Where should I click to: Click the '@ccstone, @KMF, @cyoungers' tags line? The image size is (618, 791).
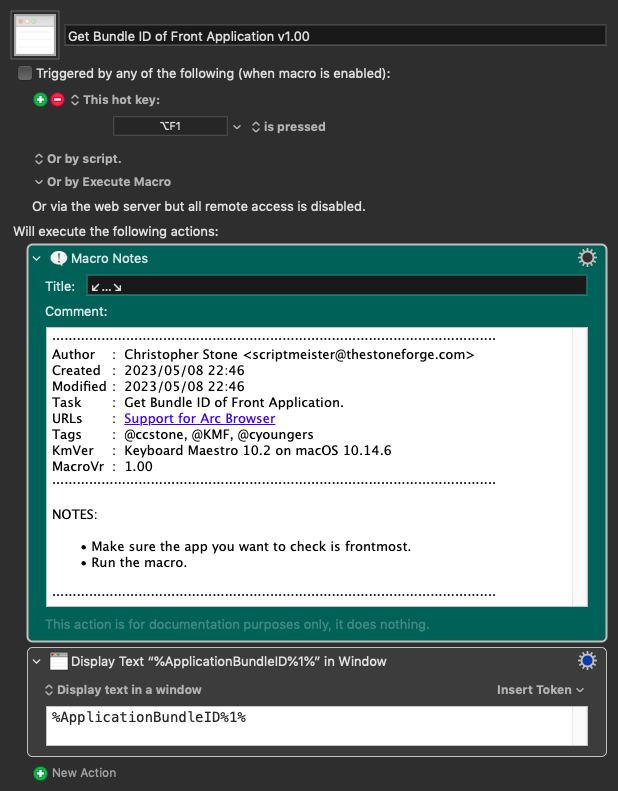coord(219,434)
